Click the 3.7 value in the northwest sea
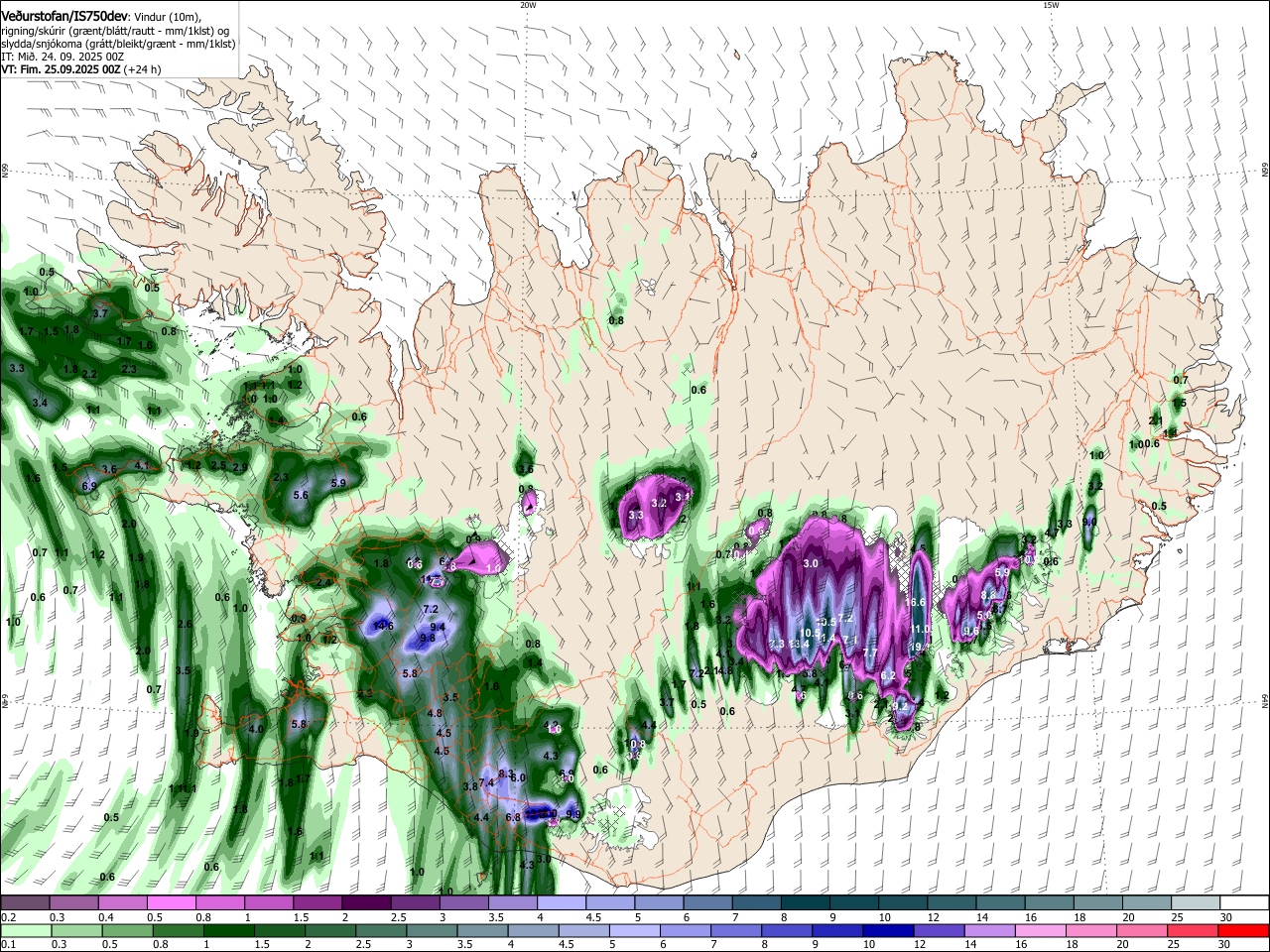 coord(100,313)
